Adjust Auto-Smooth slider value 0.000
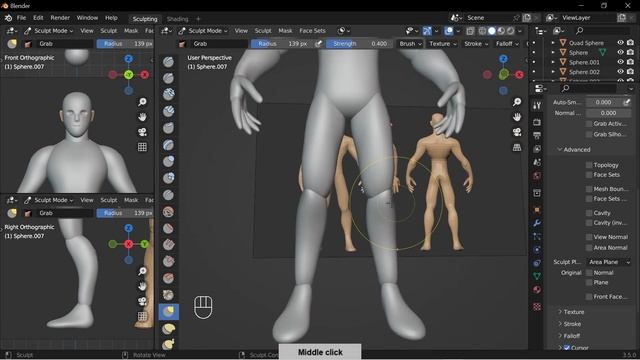The image size is (640, 360). point(603,102)
